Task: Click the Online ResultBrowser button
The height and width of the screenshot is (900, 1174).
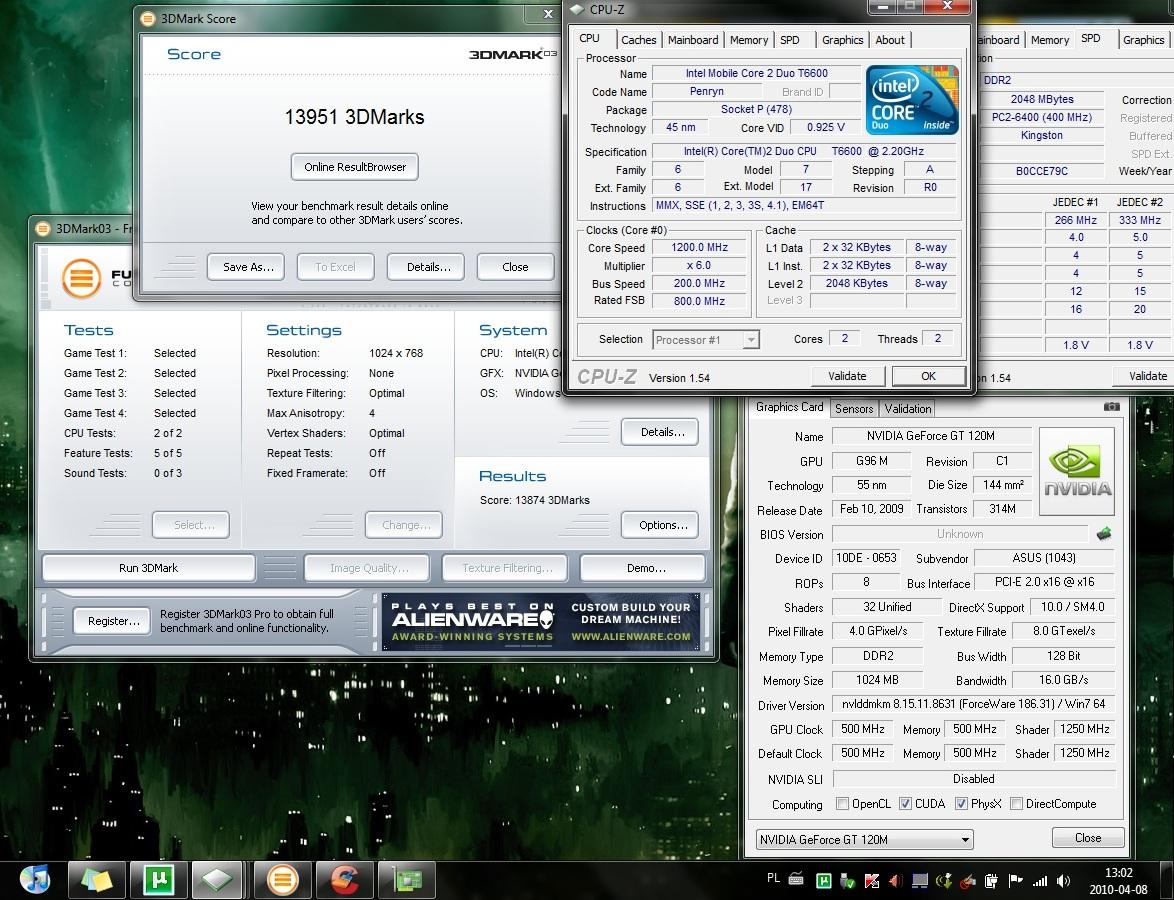Action: click(x=355, y=167)
